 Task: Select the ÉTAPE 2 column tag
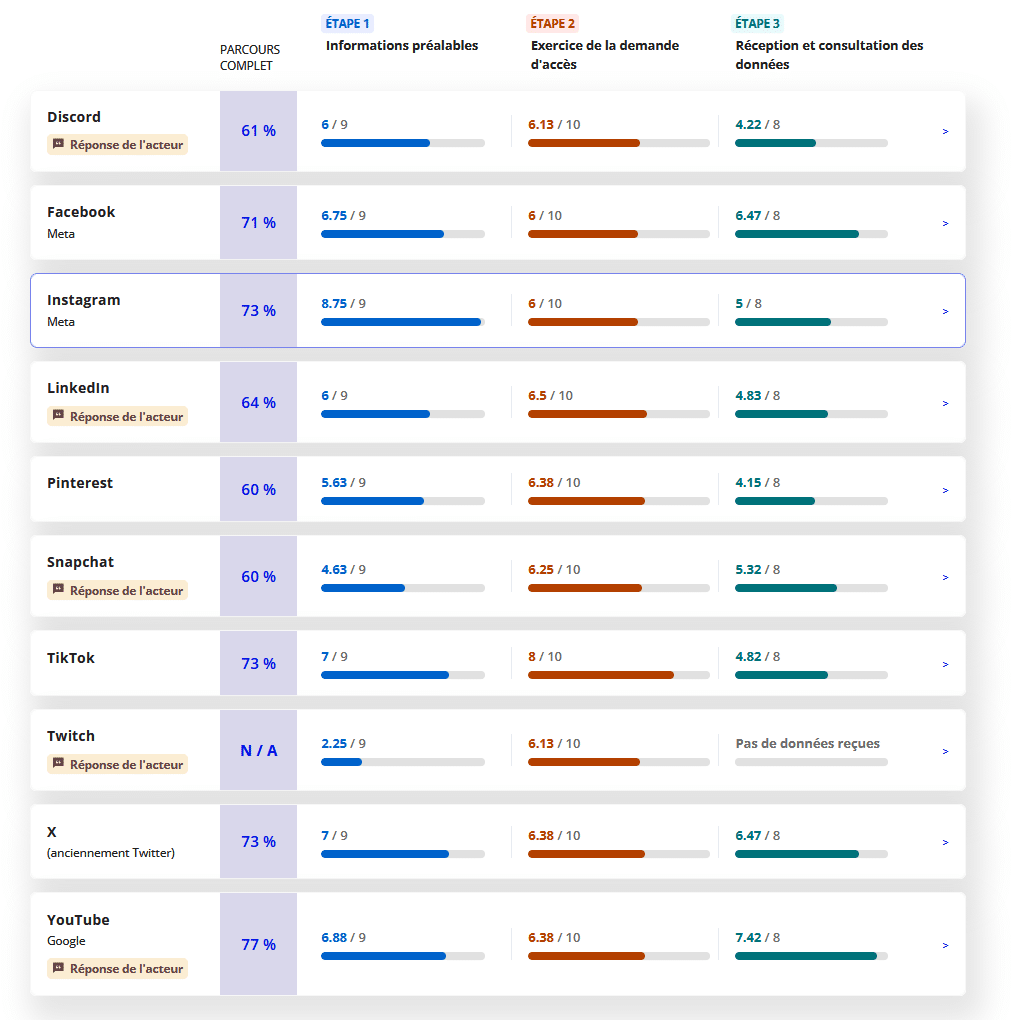pos(553,23)
